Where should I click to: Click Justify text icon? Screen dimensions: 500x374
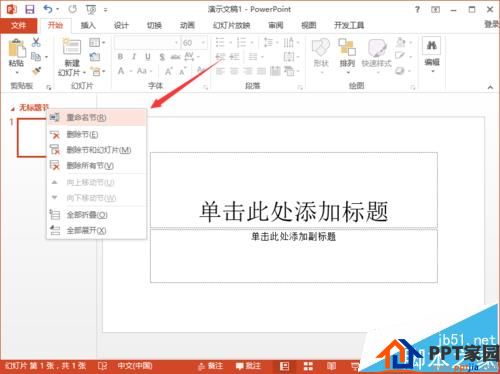click(x=262, y=71)
